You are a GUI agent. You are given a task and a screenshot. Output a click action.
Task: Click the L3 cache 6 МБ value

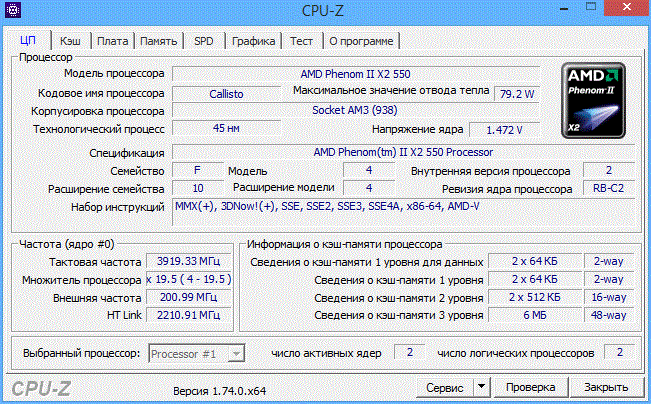click(535, 315)
